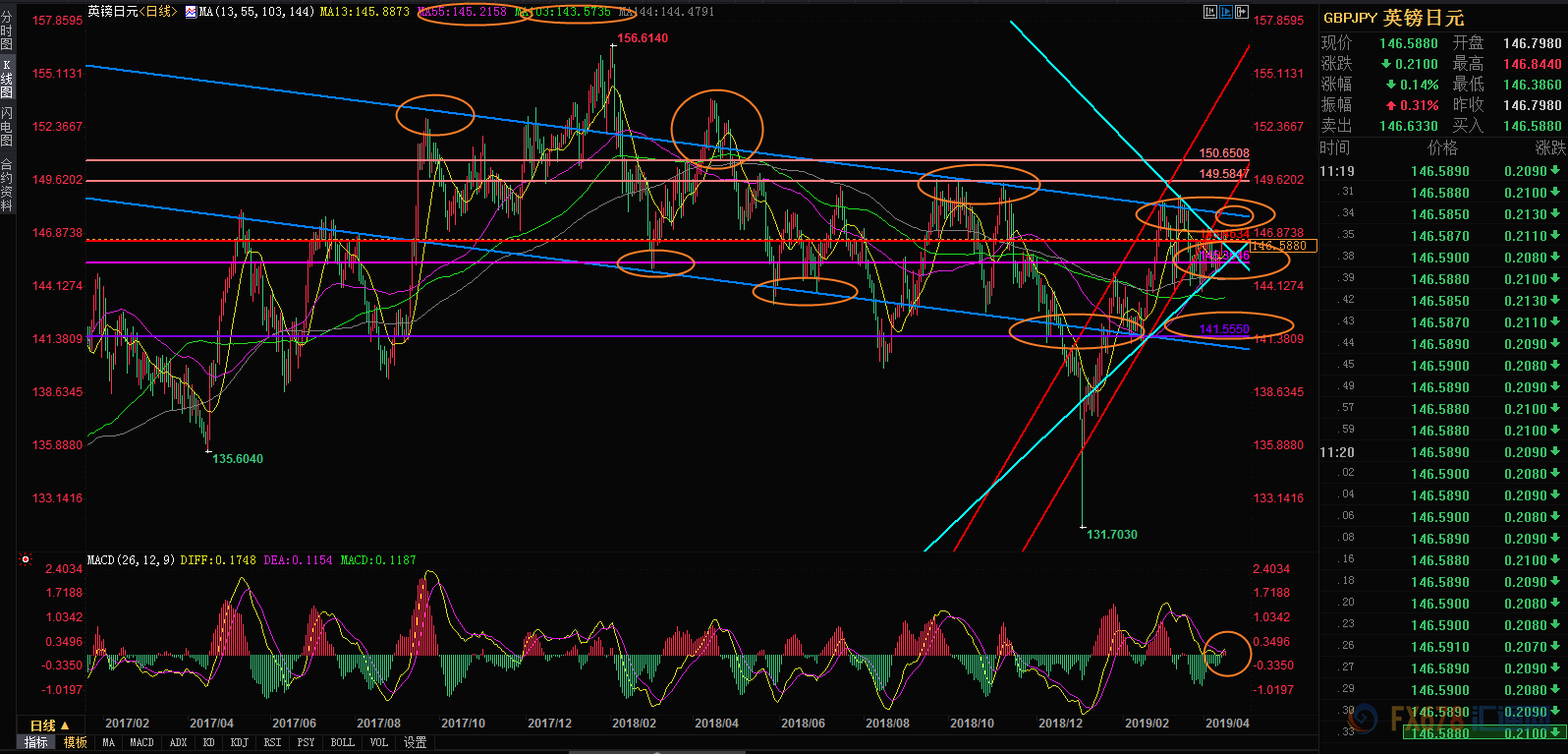
Task: Click the blue highlighted middle chart layout icon
Action: [1226, 12]
